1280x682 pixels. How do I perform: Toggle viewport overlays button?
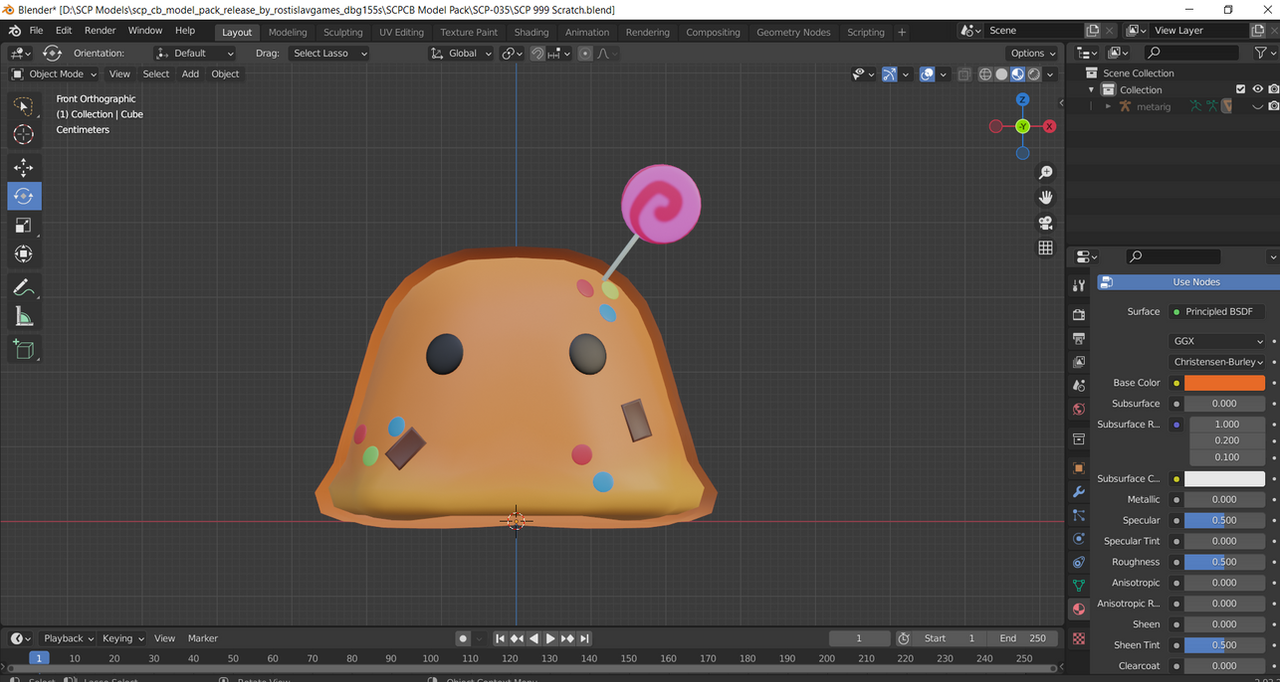[x=927, y=74]
